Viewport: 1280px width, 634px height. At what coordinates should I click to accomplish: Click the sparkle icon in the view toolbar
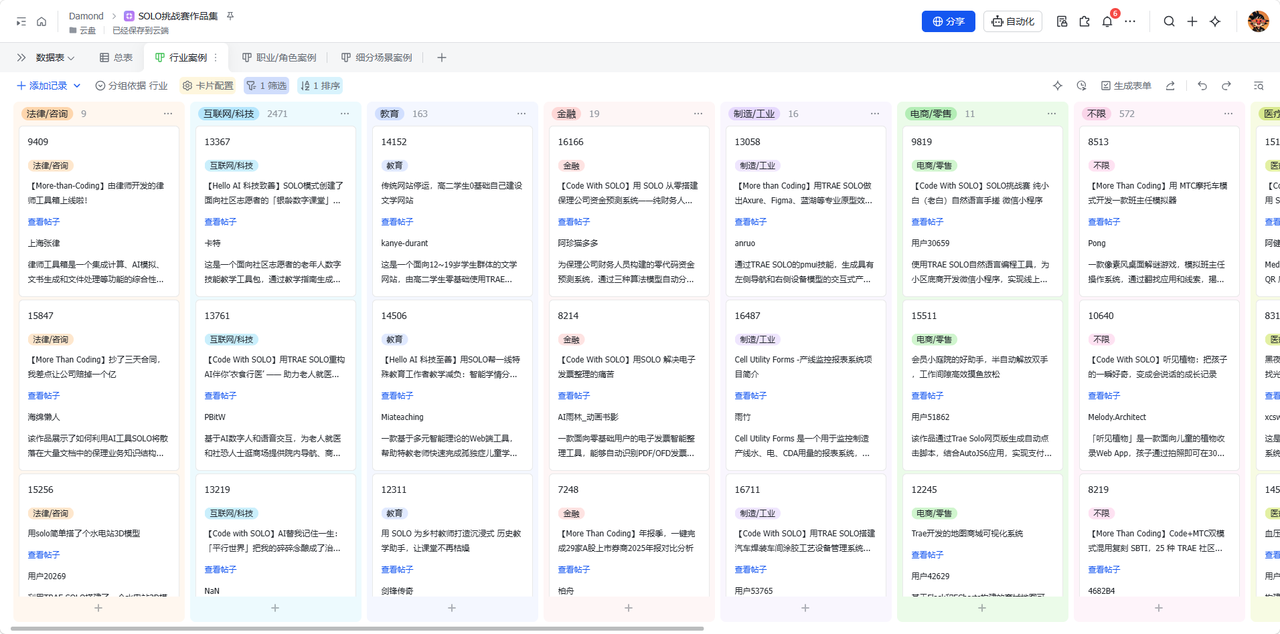pos(1057,86)
